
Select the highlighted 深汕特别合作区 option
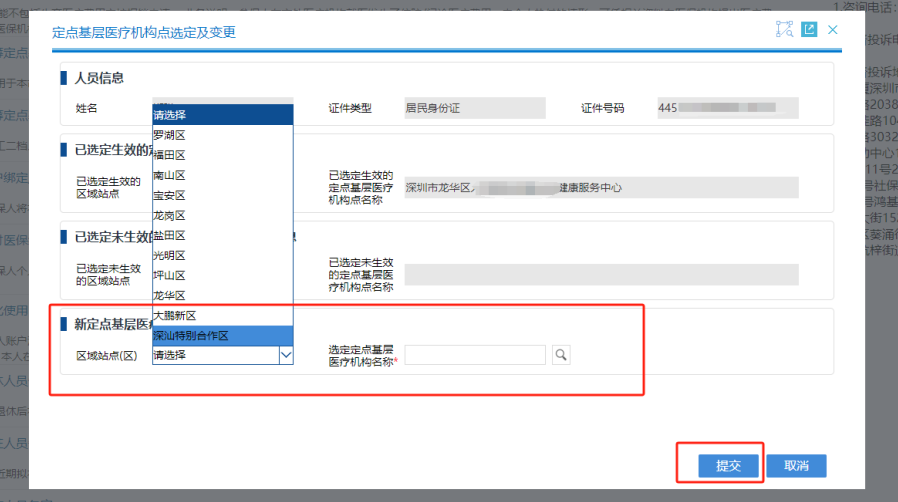[x=192, y=336]
